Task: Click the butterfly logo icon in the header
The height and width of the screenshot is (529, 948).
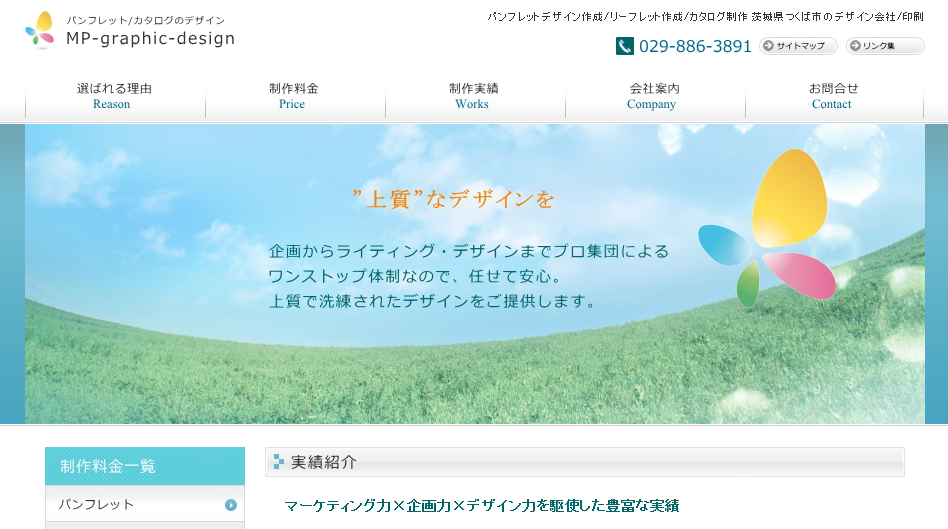Action: pyautogui.click(x=40, y=30)
